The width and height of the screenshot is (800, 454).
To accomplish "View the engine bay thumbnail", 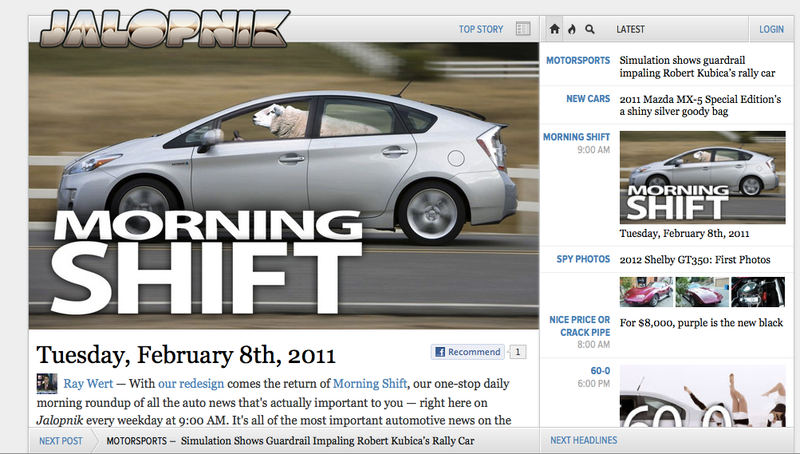I will [758, 292].
